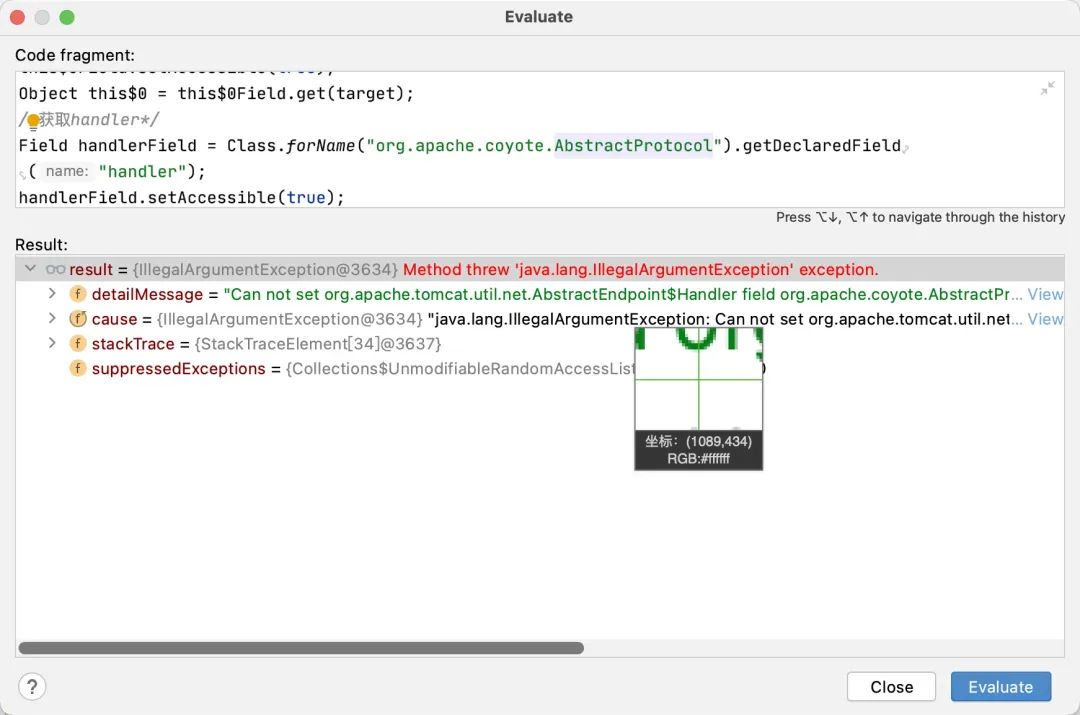
Task: Click the getDeclaredField method name
Action: (x=821, y=145)
